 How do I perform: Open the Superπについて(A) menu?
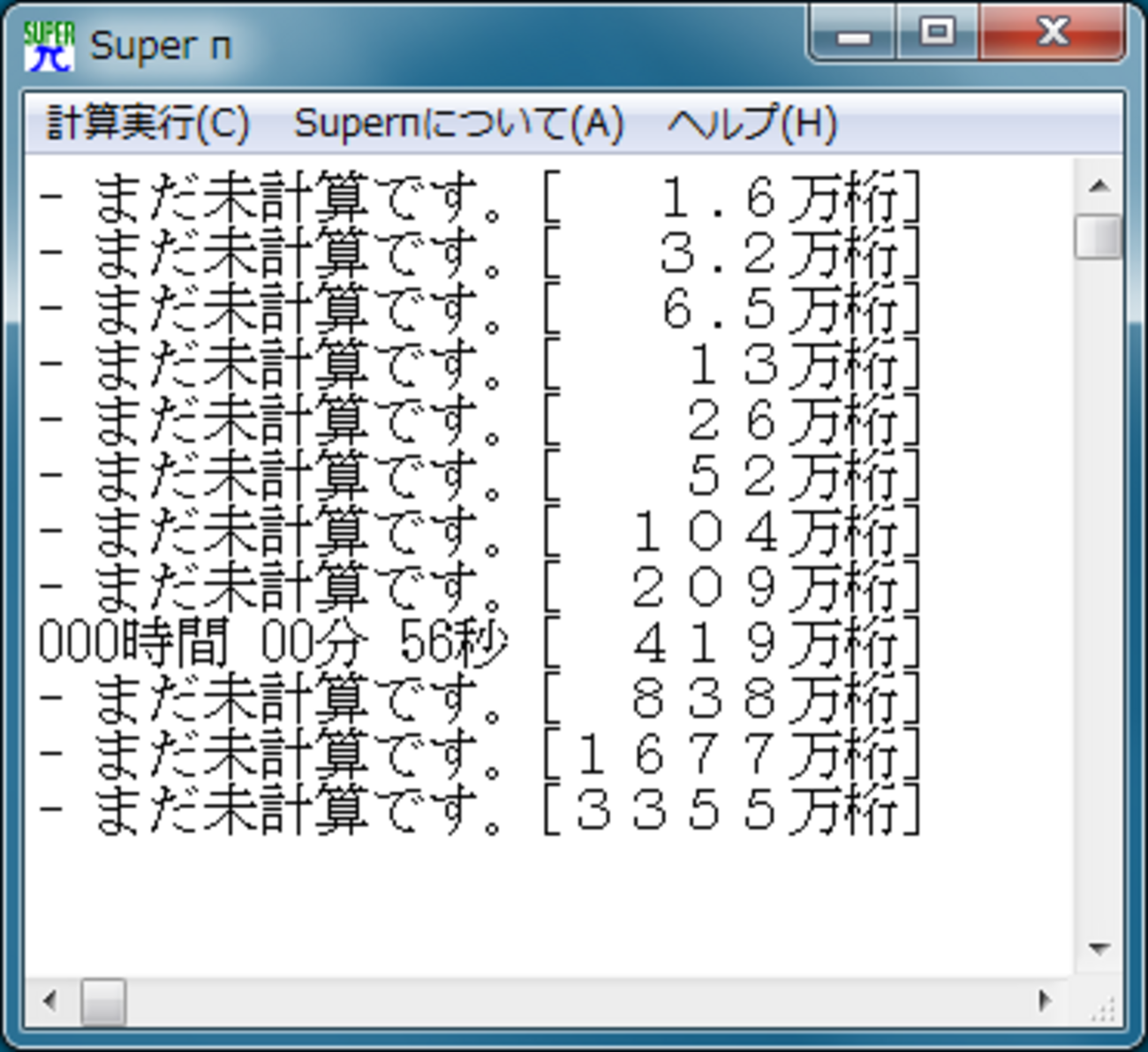(458, 123)
